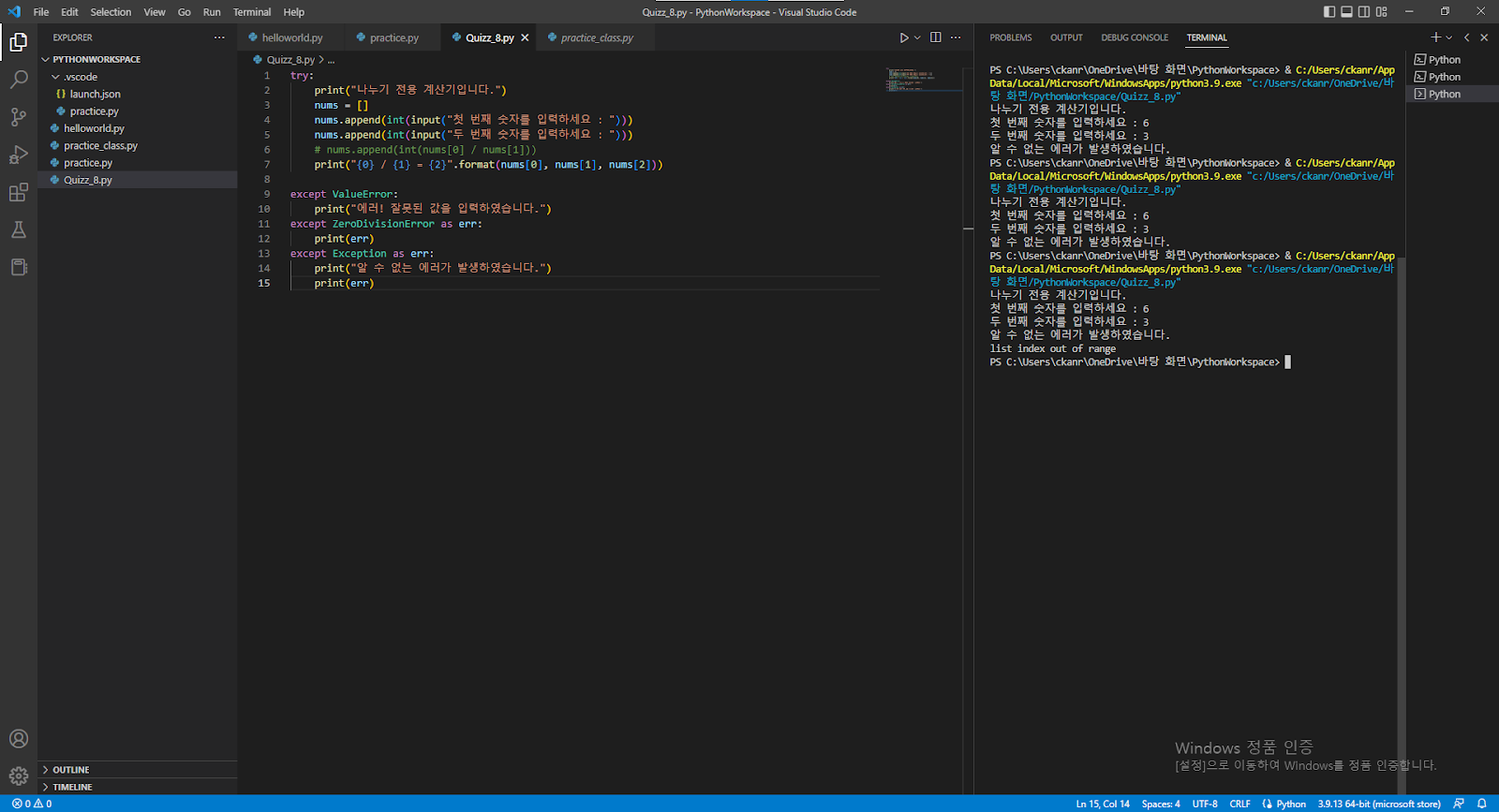Open the Go menu
The height and width of the screenshot is (812, 1499).
185,12
